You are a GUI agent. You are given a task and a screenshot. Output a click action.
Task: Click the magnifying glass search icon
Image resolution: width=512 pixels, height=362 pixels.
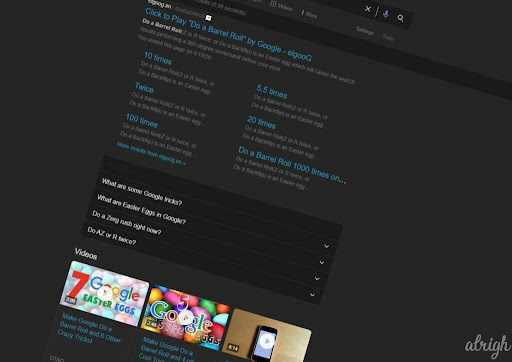[x=400, y=18]
